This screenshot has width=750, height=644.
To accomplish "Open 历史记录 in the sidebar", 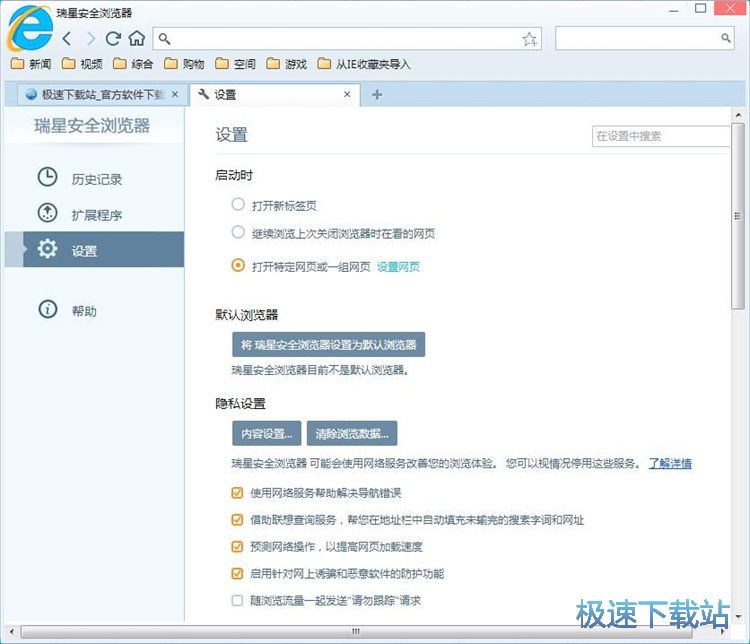I will click(97, 179).
